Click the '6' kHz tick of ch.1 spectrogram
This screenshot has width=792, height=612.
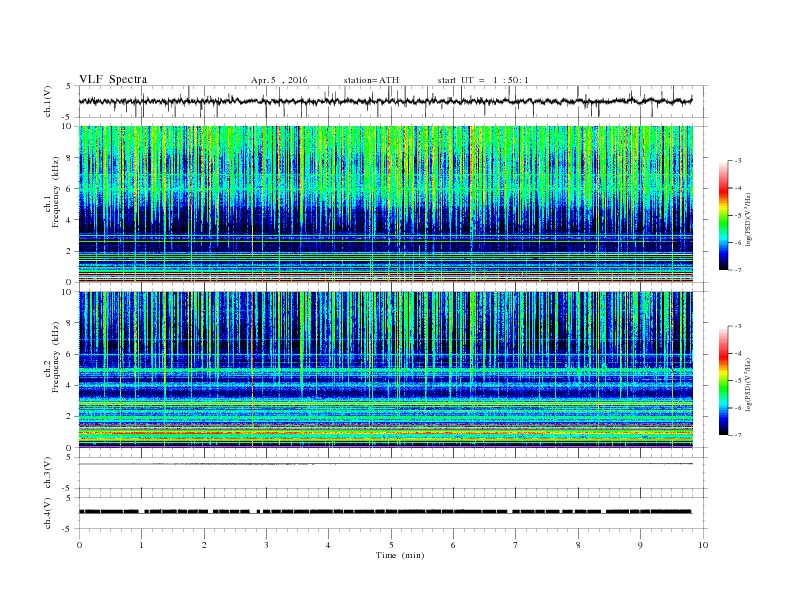(69, 189)
